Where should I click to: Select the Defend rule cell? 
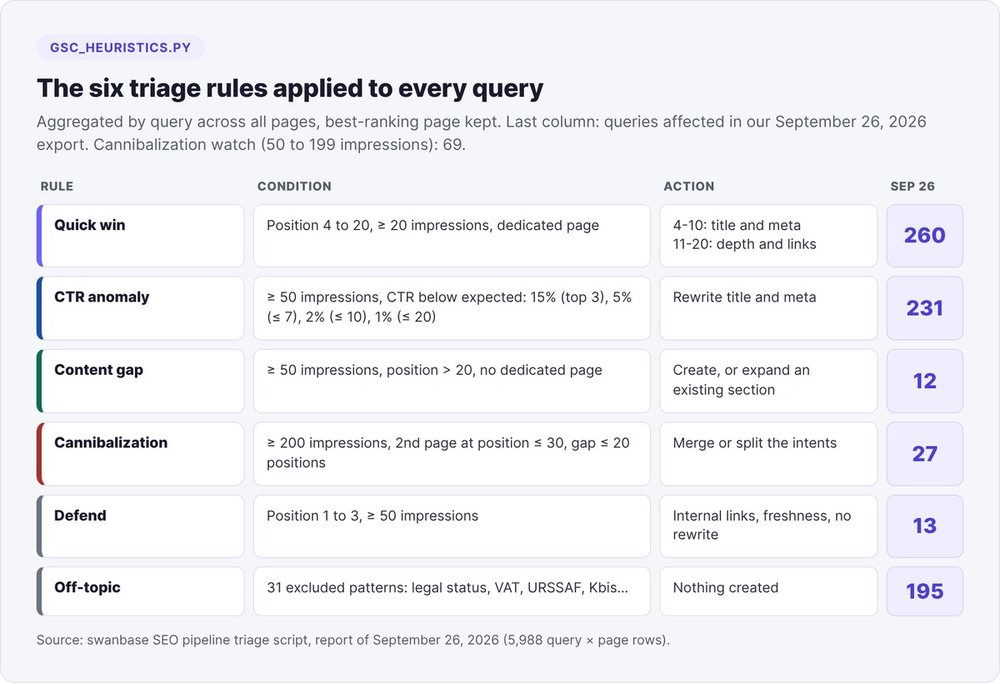[x=140, y=526]
